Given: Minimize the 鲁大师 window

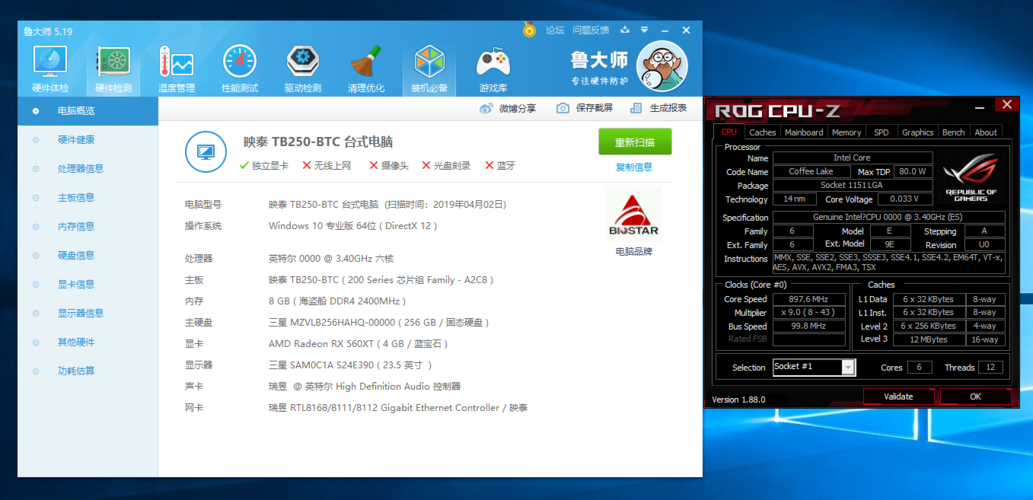Looking at the screenshot, I should pyautogui.click(x=667, y=30).
